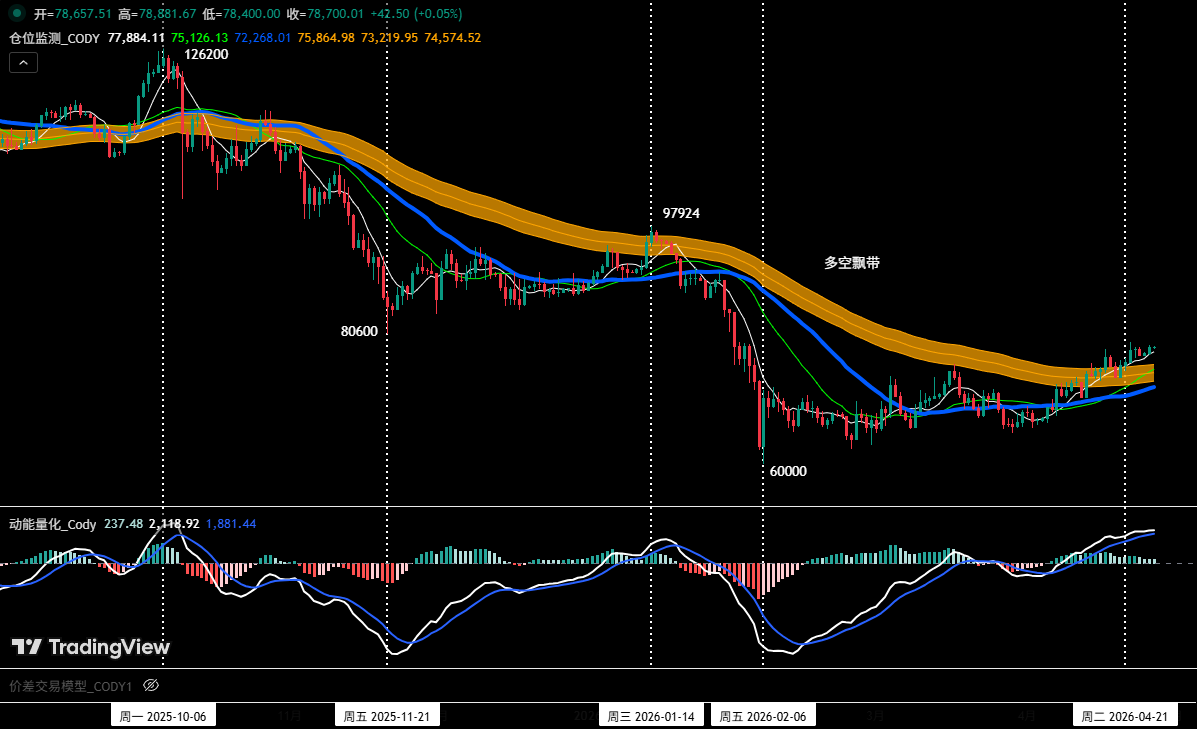Select the 仓位监测_CODY indicator title

pos(55,35)
